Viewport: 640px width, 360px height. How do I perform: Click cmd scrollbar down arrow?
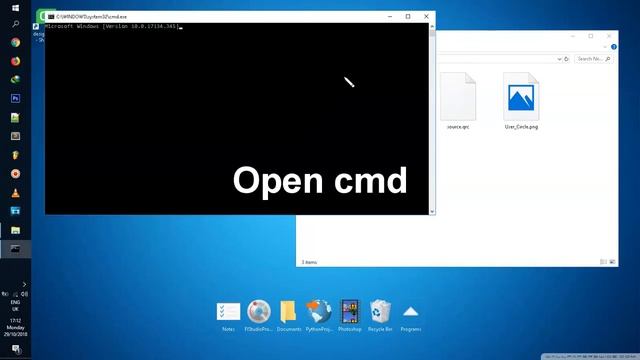[x=432, y=212]
